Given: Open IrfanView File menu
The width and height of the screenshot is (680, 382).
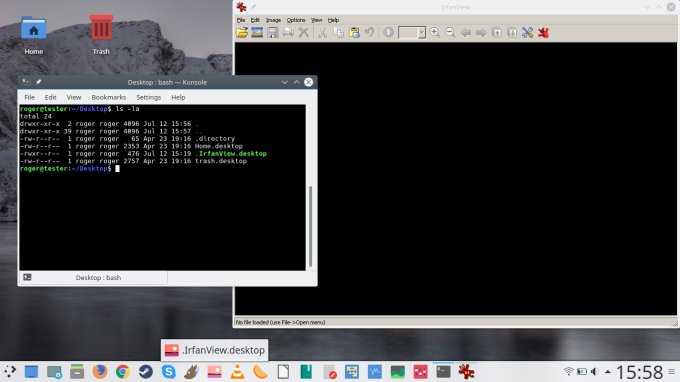Looking at the screenshot, I should 241,20.
